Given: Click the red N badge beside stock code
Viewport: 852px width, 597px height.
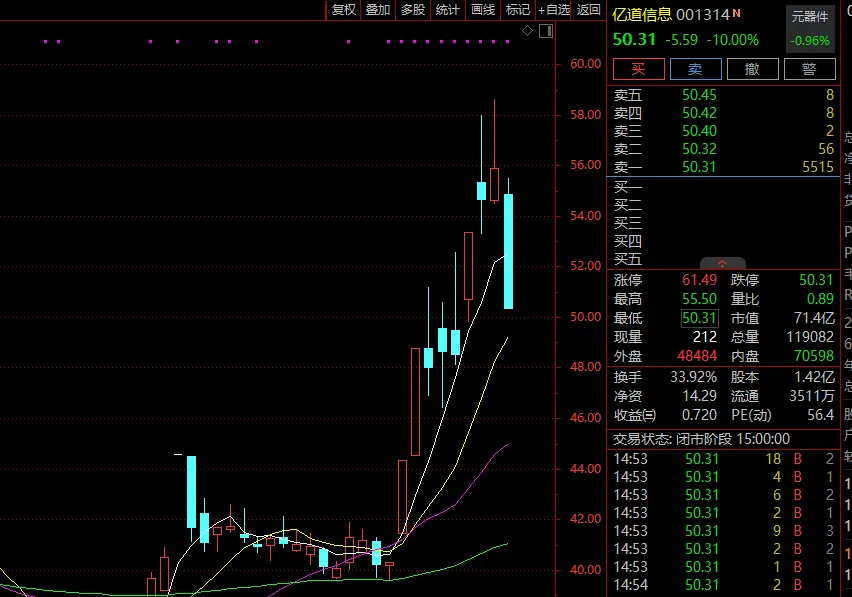Looking at the screenshot, I should pos(737,13).
